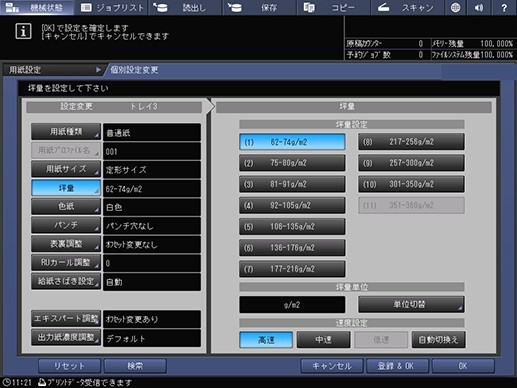Open the 機械状態 machine status tab
This screenshot has height=388, width=517.
(x=37, y=7)
